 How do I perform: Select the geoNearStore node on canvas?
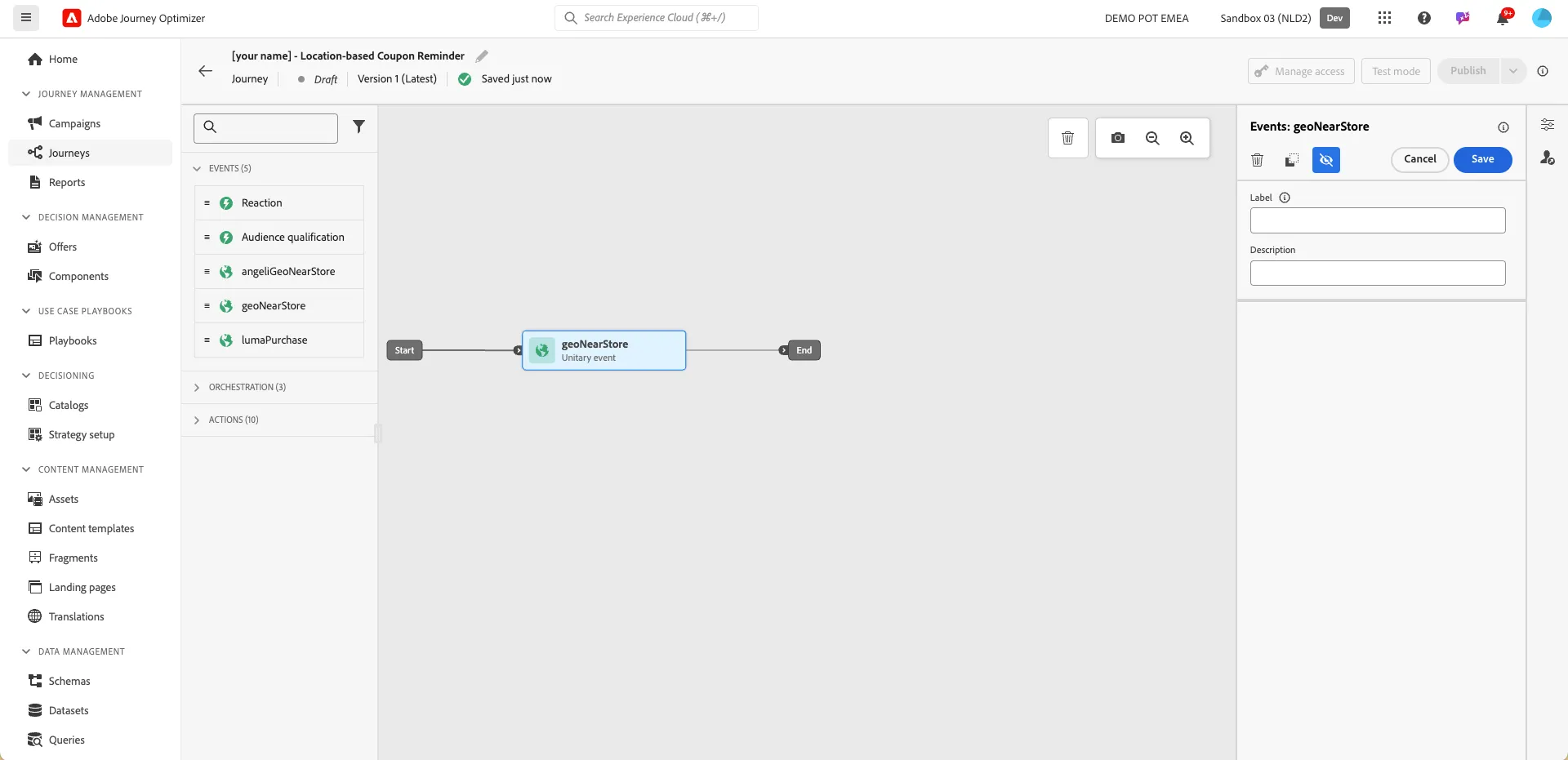(x=604, y=350)
